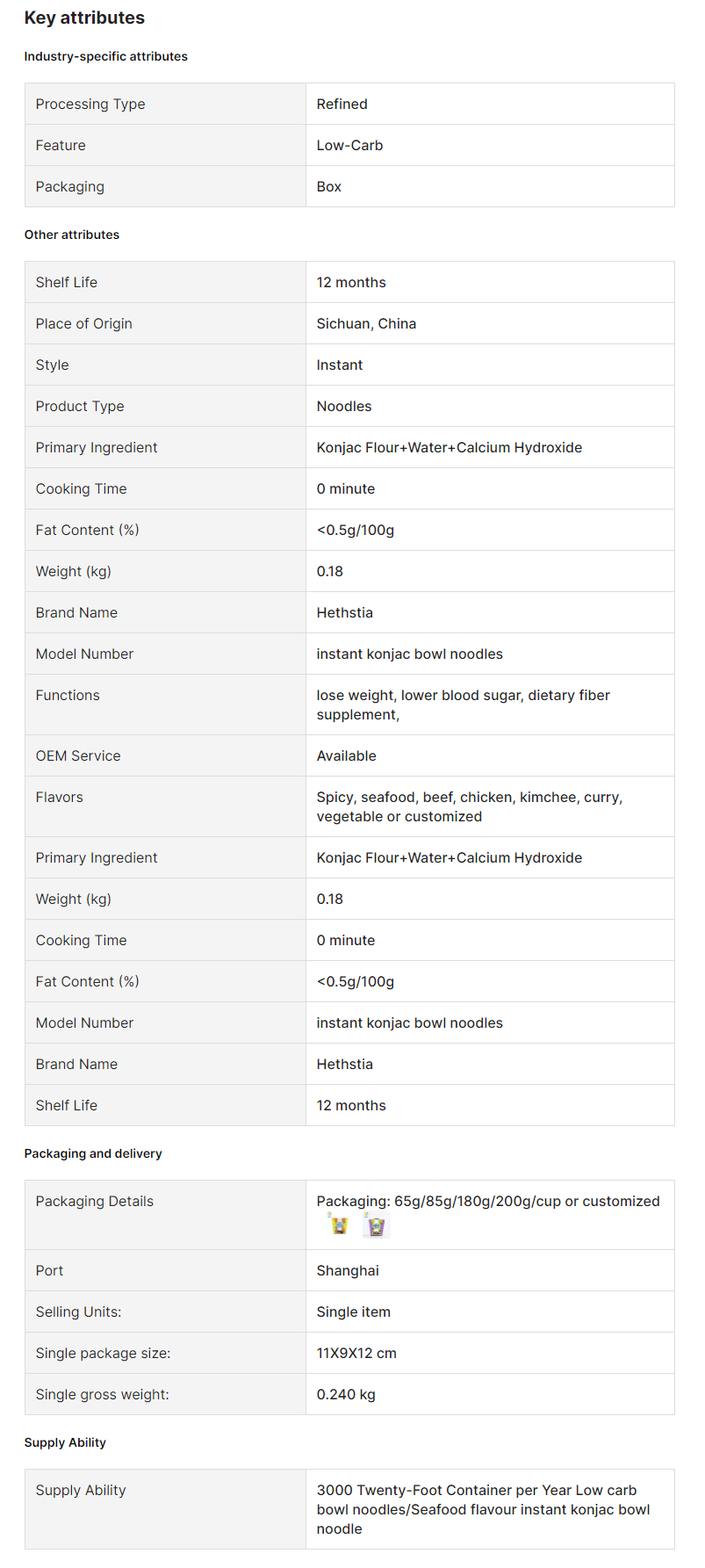Viewport: 705px width, 1568px height.
Task: Click the Packaging Details row label
Action: point(95,1201)
